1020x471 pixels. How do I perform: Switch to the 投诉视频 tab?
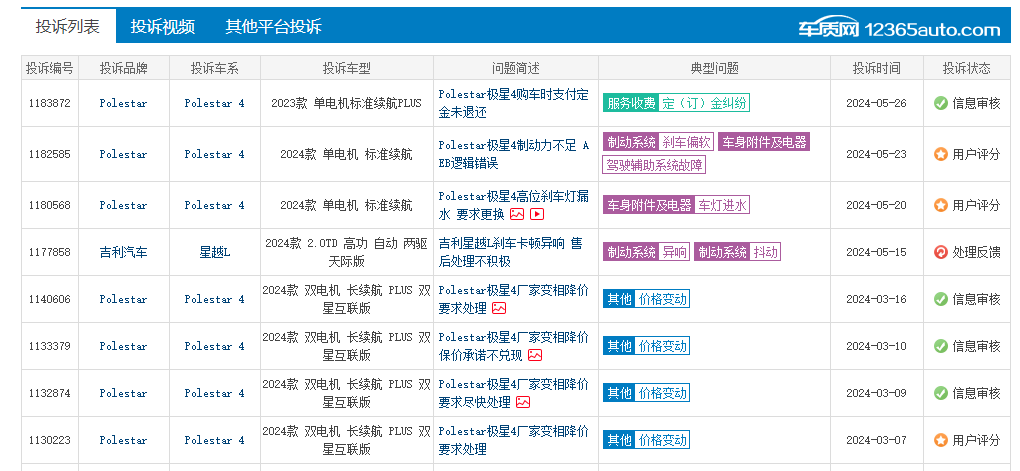click(162, 27)
